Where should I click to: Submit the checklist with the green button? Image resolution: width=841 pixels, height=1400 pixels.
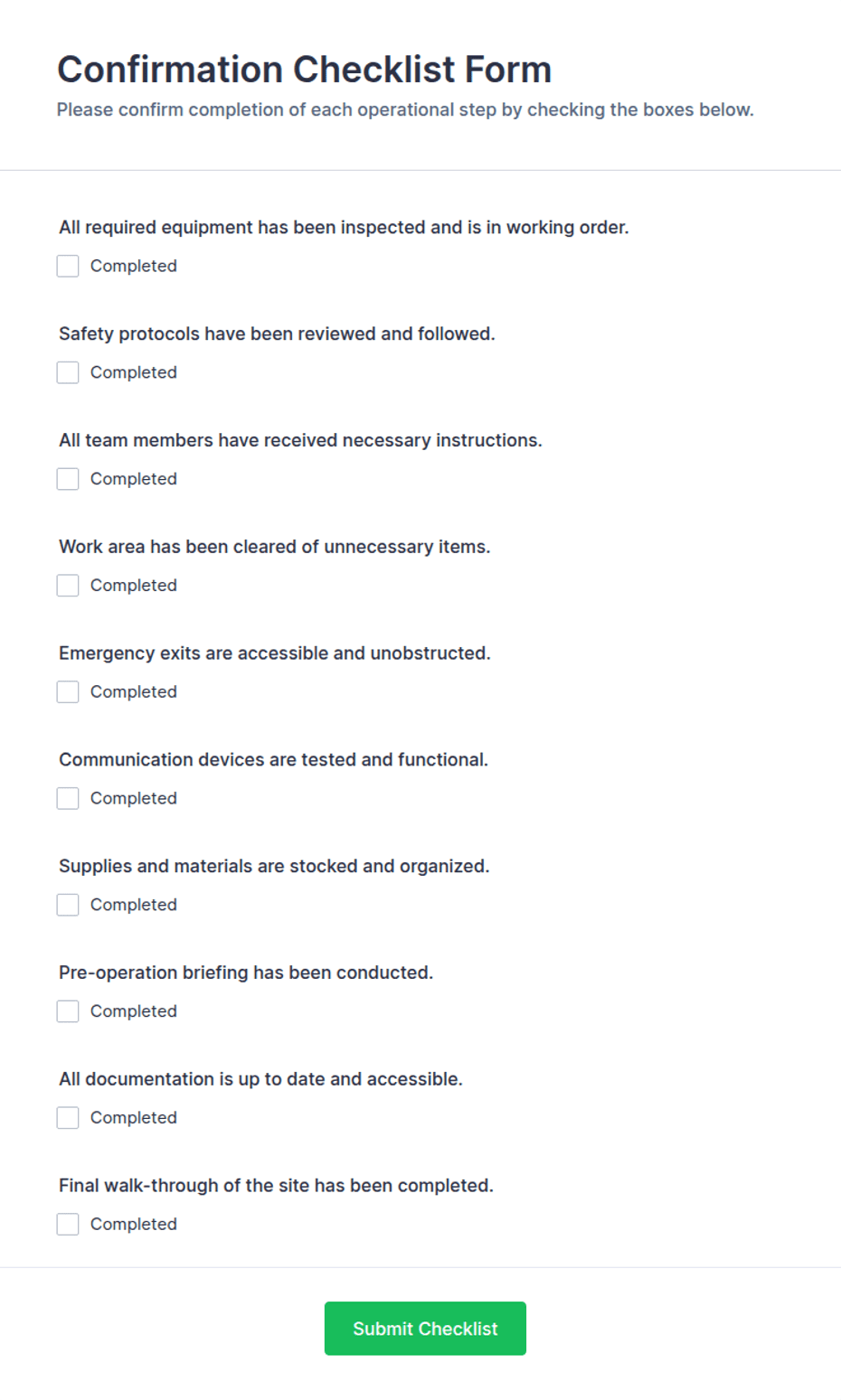pyautogui.click(x=425, y=1329)
